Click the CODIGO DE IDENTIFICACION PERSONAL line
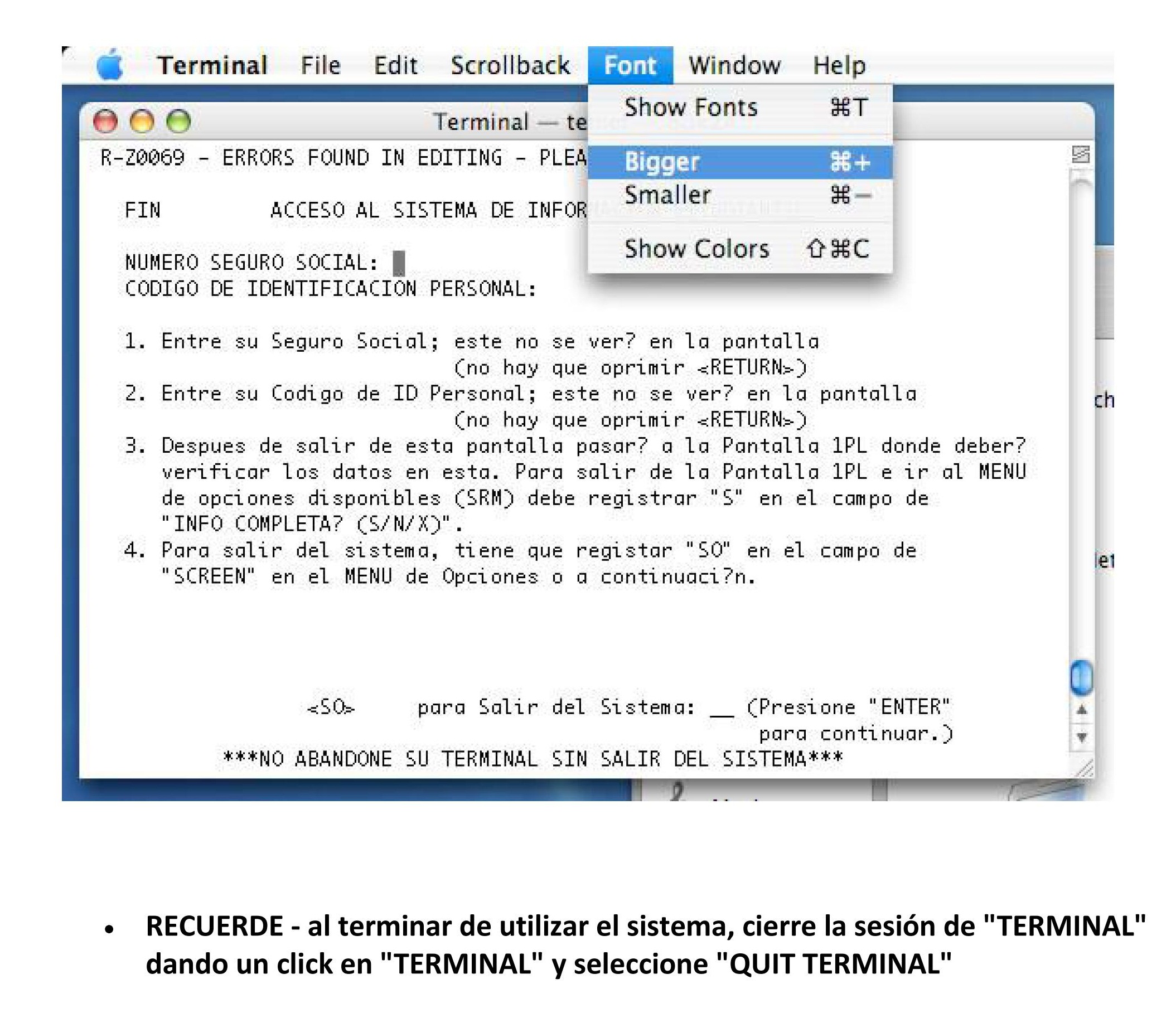 (330, 289)
